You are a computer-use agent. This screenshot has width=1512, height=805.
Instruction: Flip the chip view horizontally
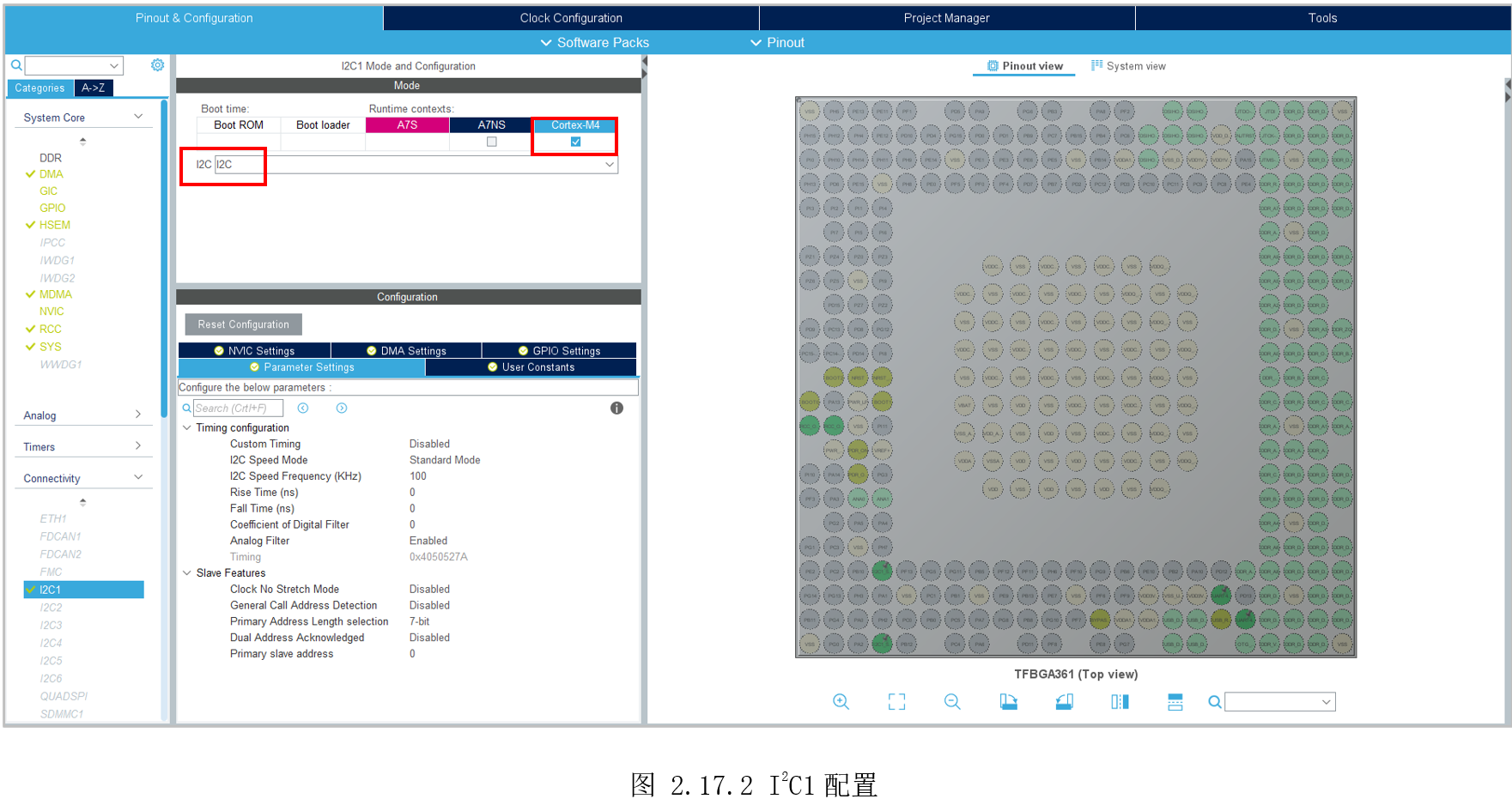pyautogui.click(x=1120, y=701)
